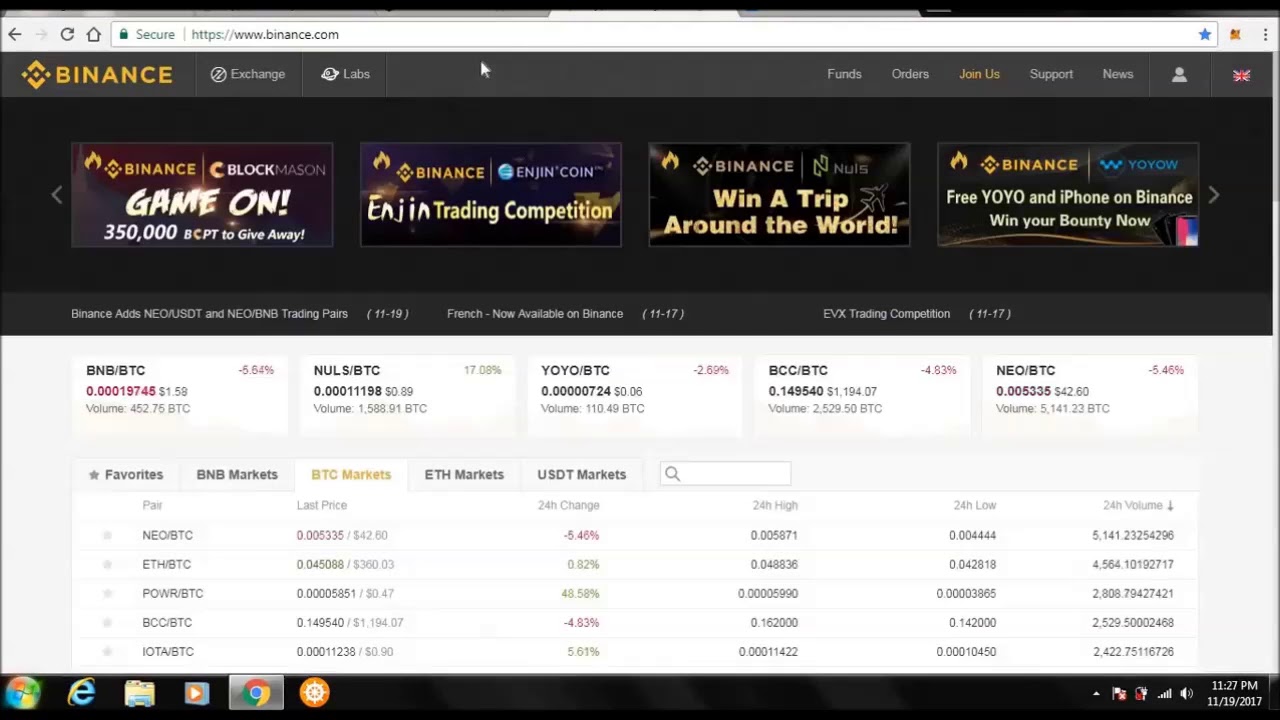1280x720 pixels.
Task: Click browser back arrow
Action: point(15,34)
